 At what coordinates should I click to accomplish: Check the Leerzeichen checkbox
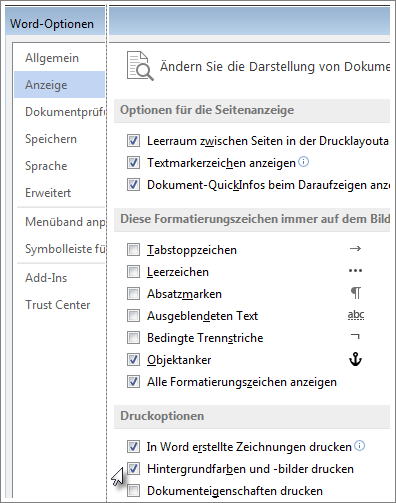click(133, 272)
